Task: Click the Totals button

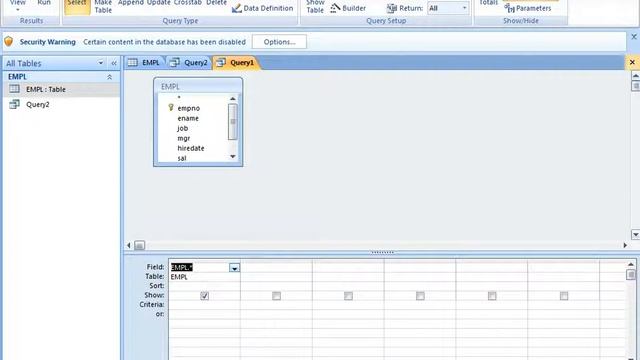Action: [488, 2]
